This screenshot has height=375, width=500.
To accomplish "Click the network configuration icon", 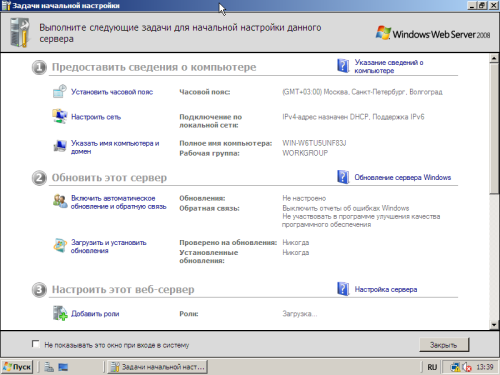I will click(x=60, y=116).
